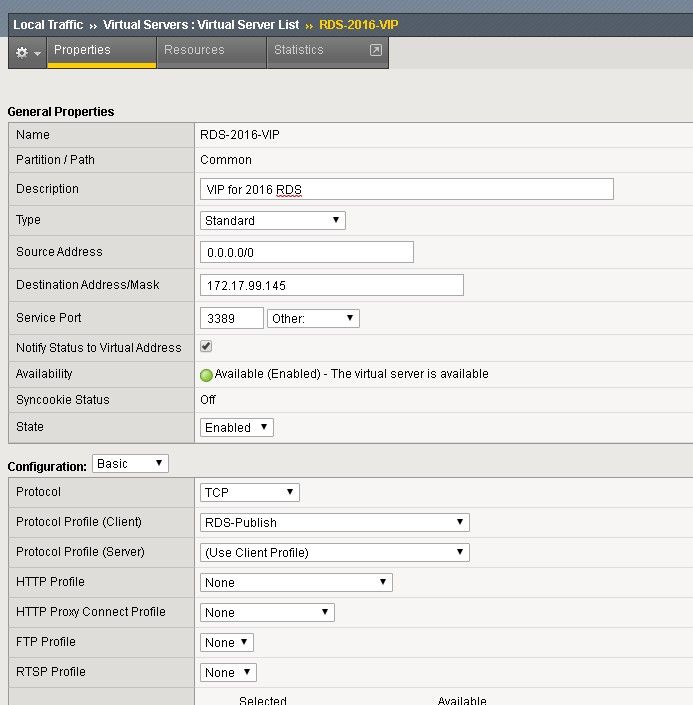Open the Type dropdown showing Standard
Screen dimensions: 693x705
point(273,221)
